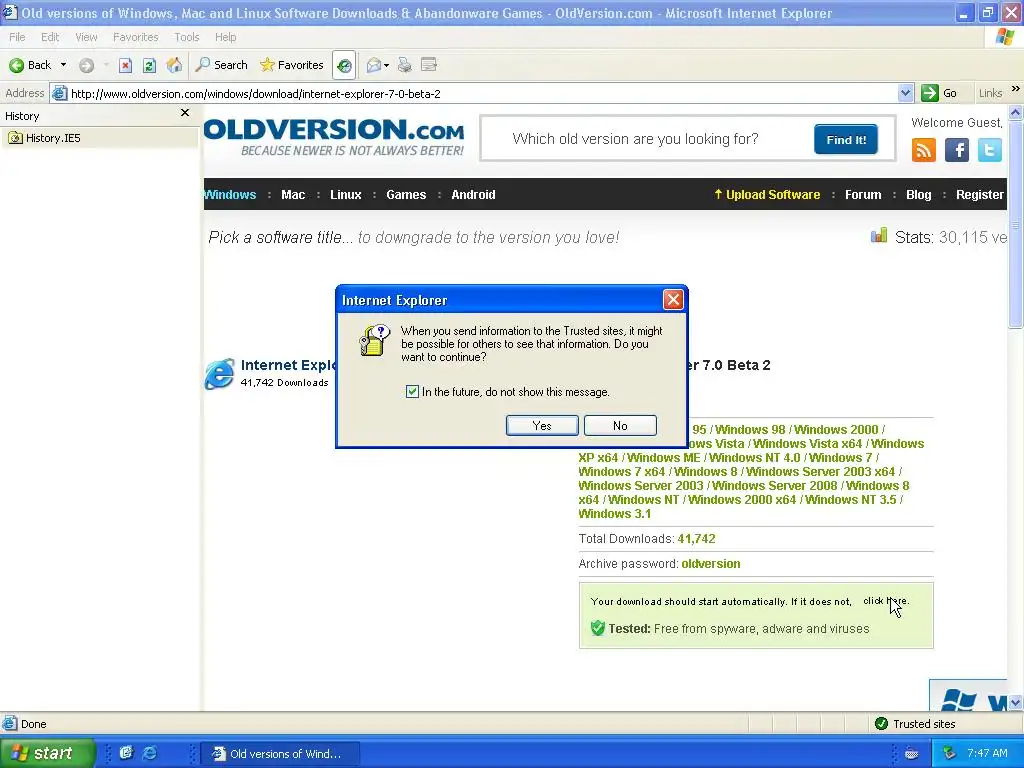Switch to the Windows tab
Screen dimensions: 1024x768
pyautogui.click(x=230, y=195)
